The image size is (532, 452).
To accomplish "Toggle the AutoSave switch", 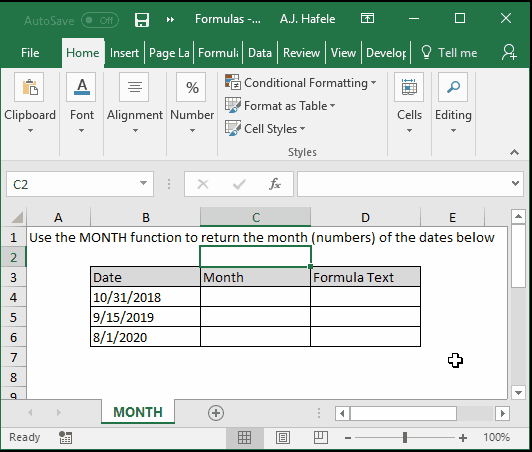I will [100, 20].
